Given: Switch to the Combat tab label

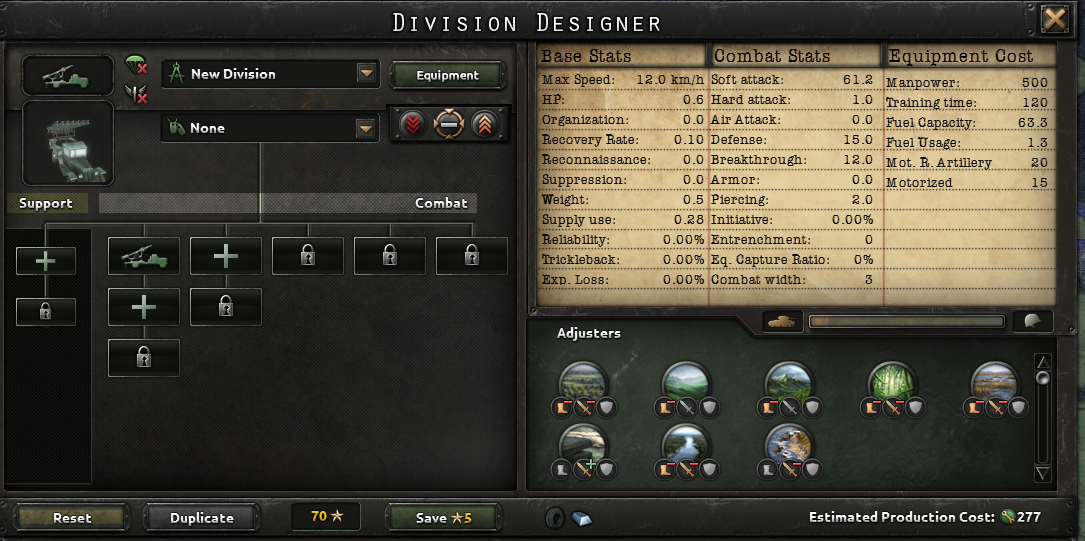Looking at the screenshot, I should click(441, 203).
